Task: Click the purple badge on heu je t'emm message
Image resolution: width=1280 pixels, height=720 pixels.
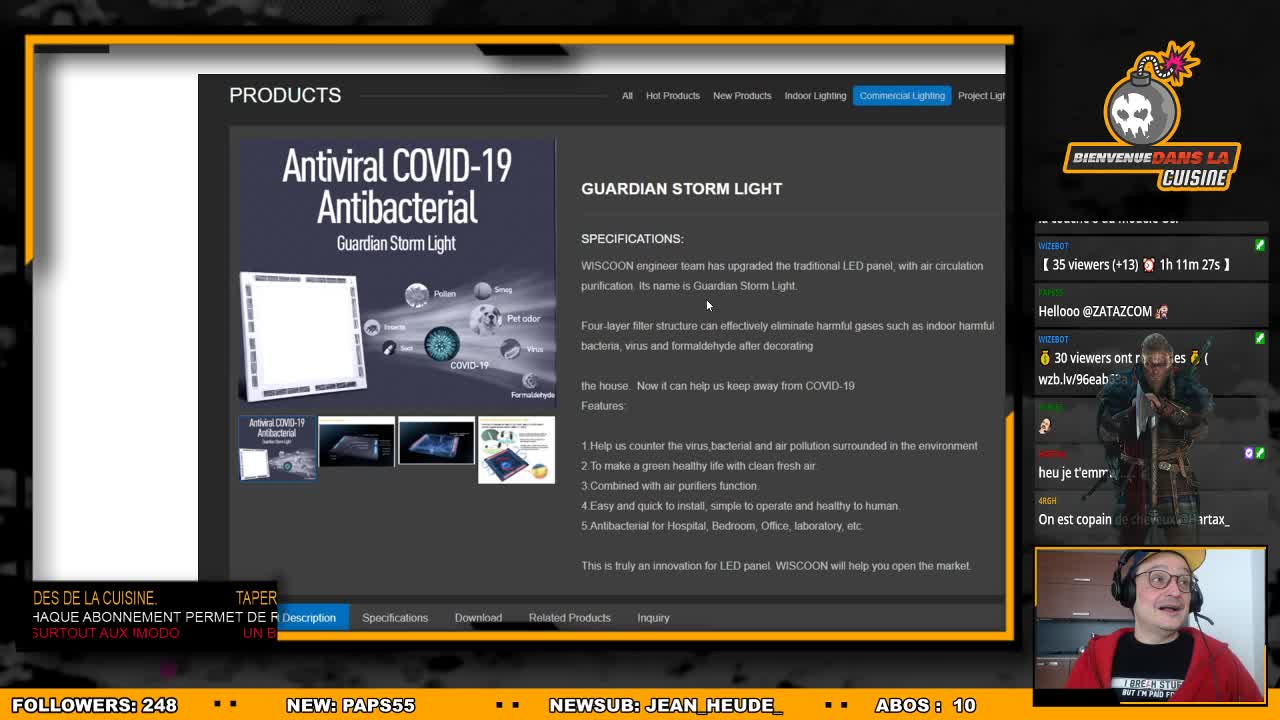Action: 1249,453
